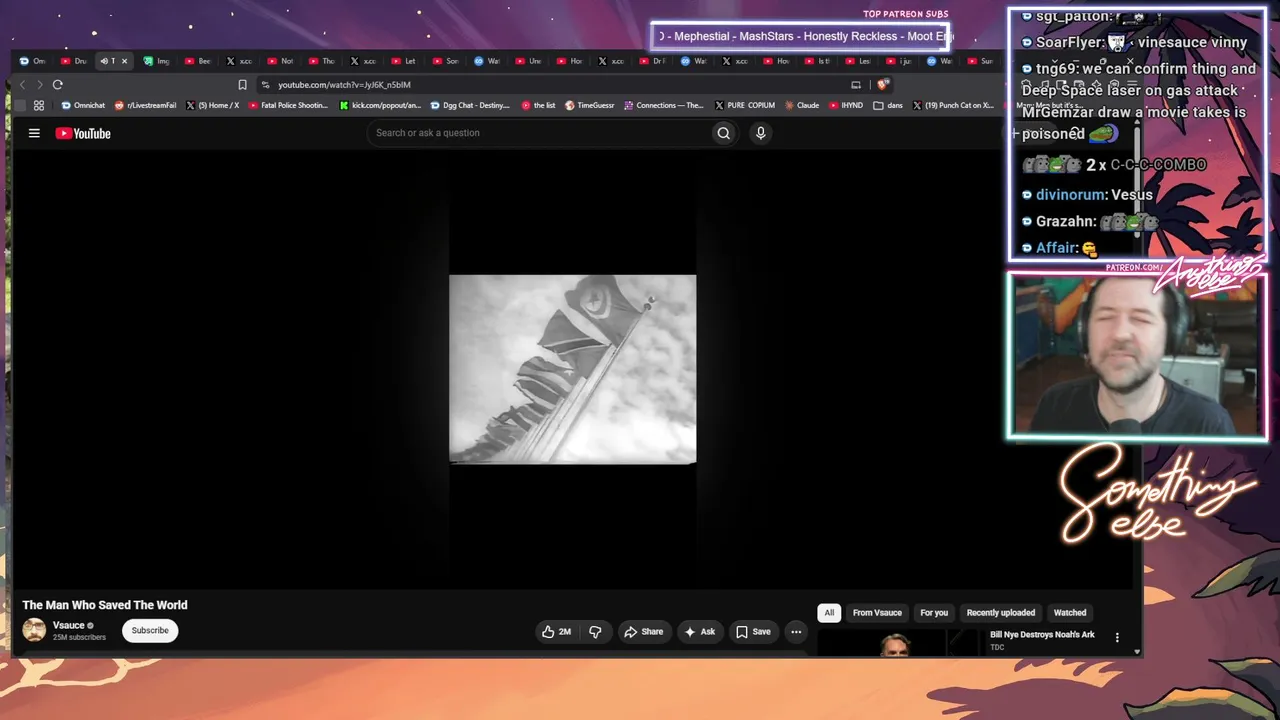Open the Claude bookmark
The width and height of the screenshot is (1280, 720).
click(802, 105)
